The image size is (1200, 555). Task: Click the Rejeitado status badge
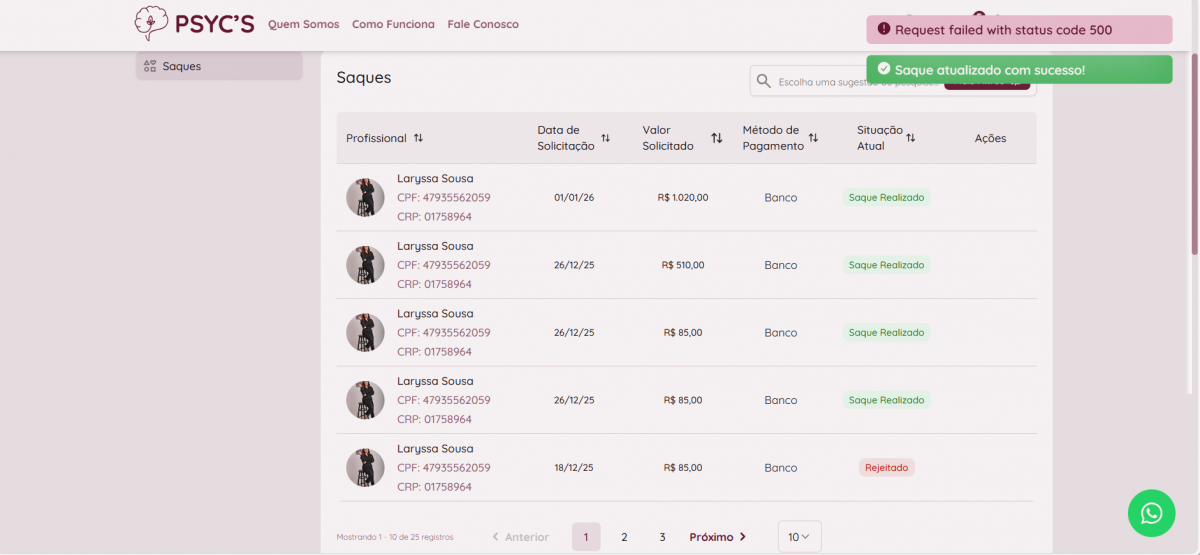[886, 467]
